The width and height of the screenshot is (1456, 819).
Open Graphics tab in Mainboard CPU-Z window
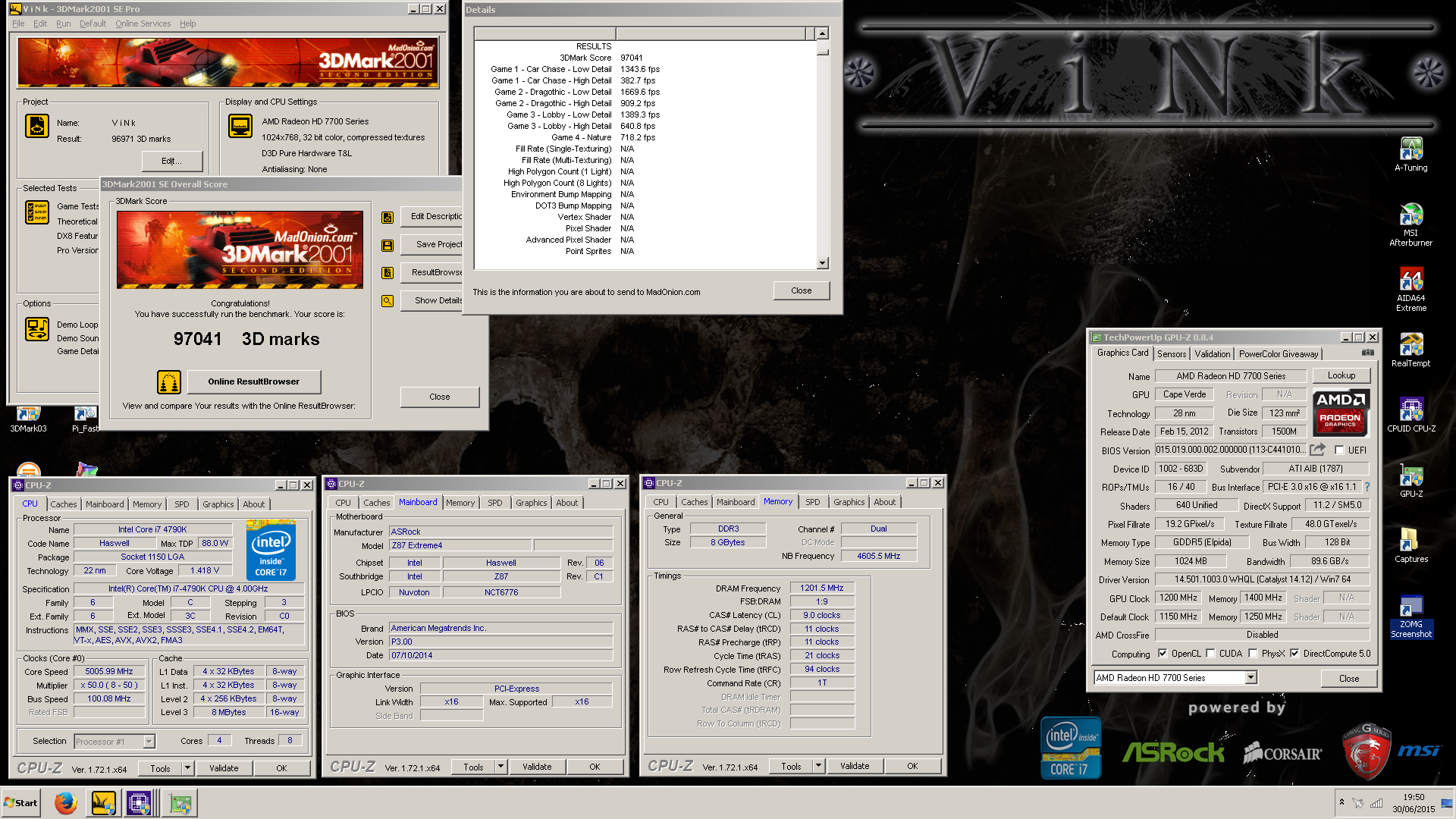tap(532, 503)
